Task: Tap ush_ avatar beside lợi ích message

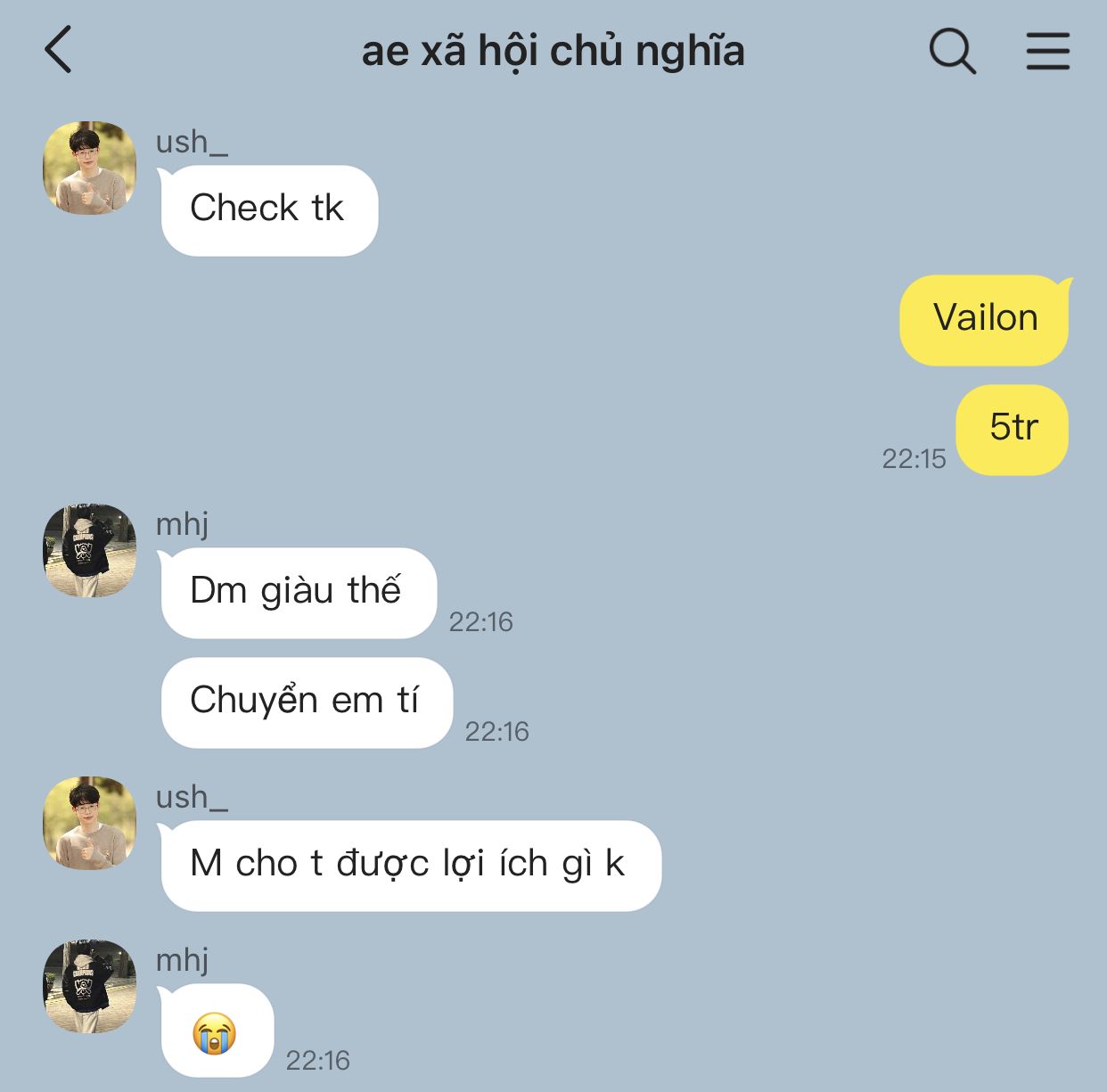Action: click(90, 823)
